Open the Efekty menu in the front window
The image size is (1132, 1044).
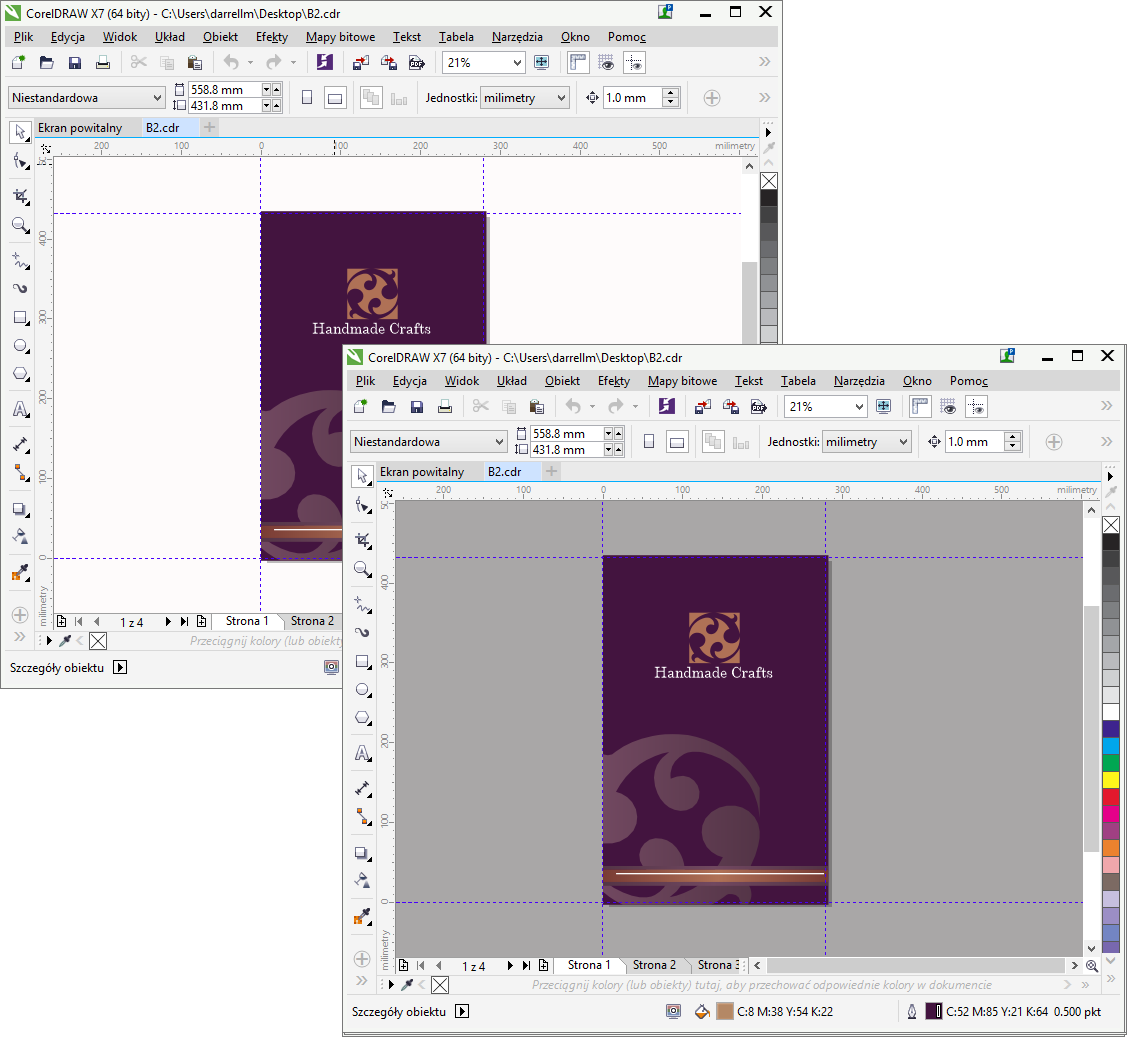pyautogui.click(x=613, y=381)
